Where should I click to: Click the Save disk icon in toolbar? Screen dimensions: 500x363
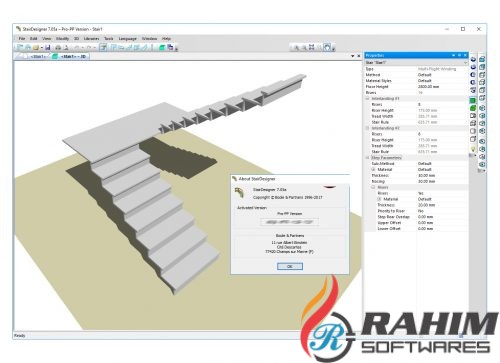pyautogui.click(x=47, y=48)
